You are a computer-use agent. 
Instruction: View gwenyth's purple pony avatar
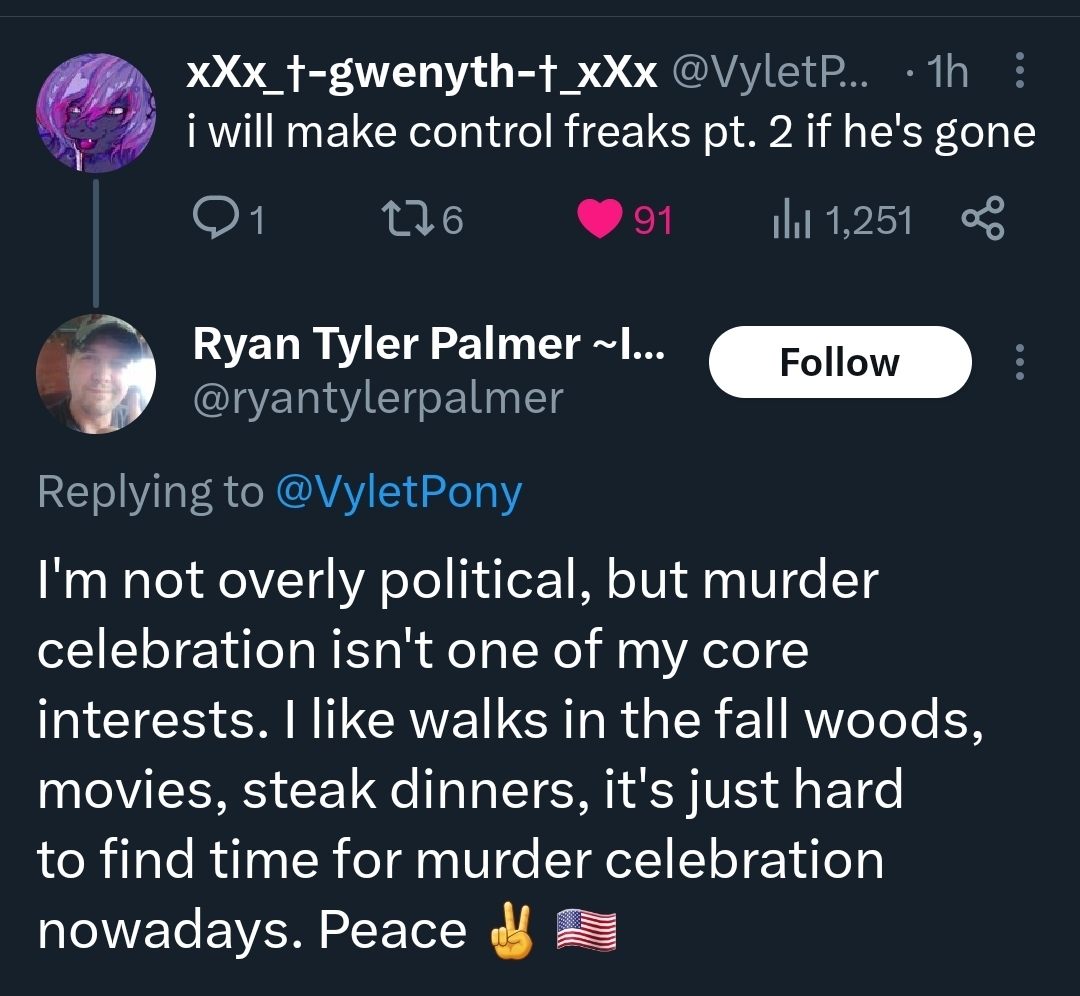96,110
